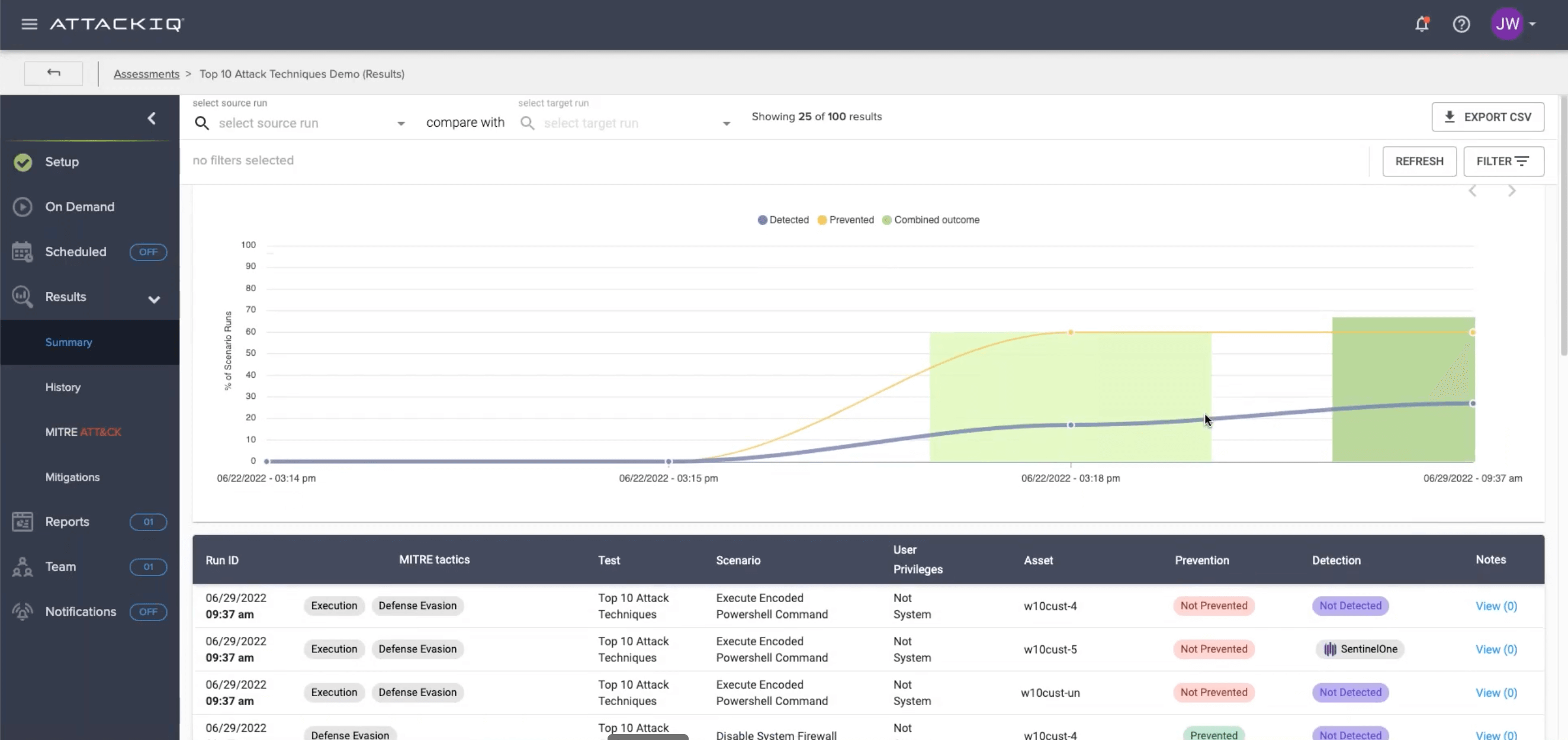Open the select source run dropdown
Screen dimensions: 1568x740
[x=400, y=124]
